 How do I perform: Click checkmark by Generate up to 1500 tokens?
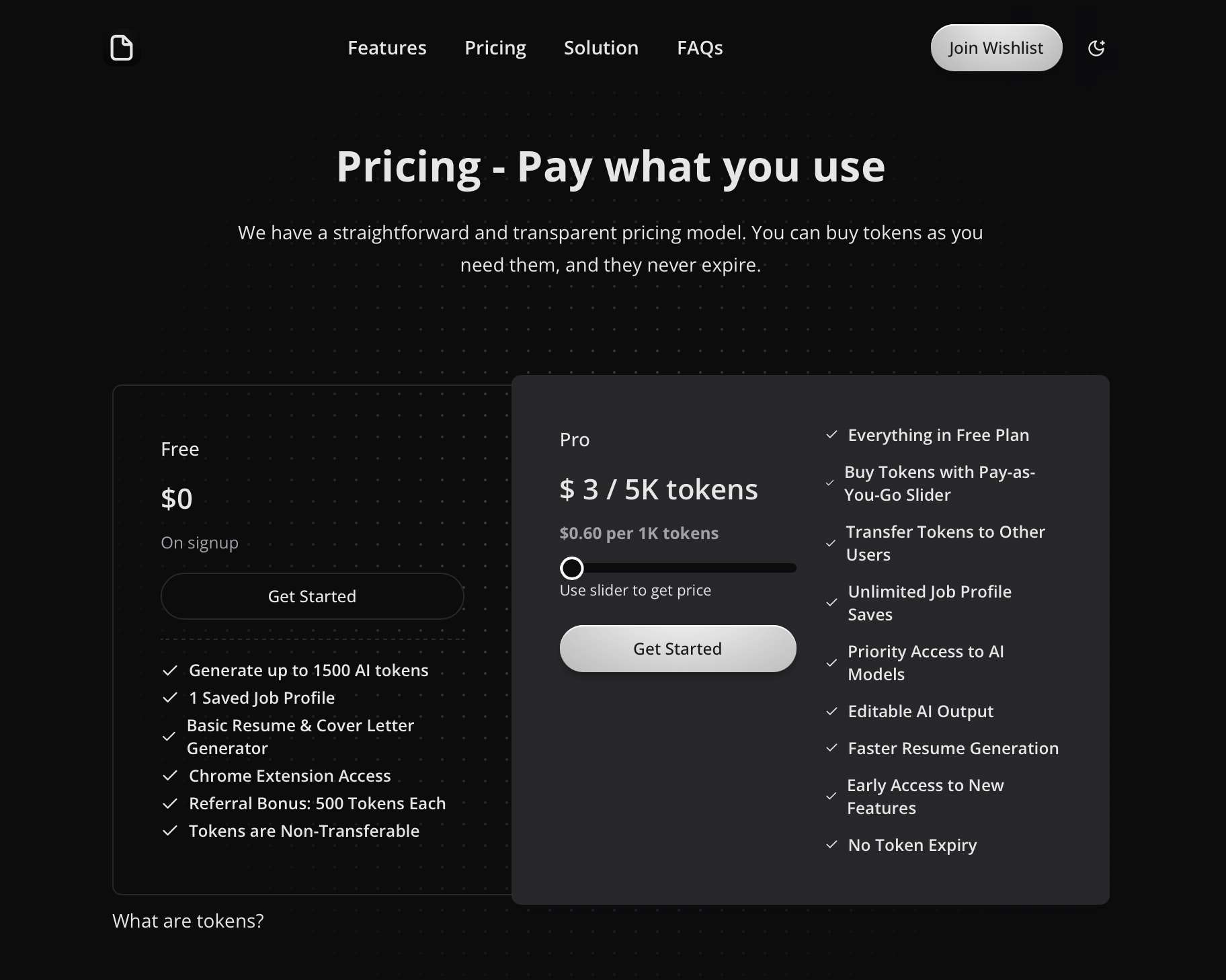tap(170, 670)
